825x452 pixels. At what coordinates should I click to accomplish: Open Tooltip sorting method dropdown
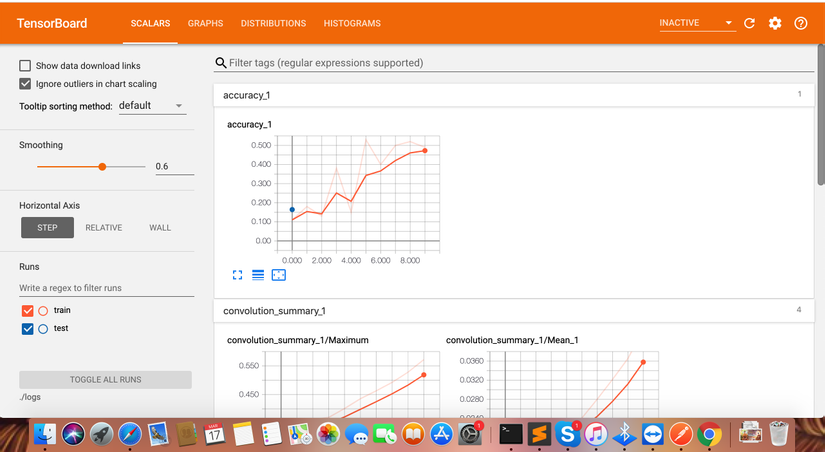[152, 106]
